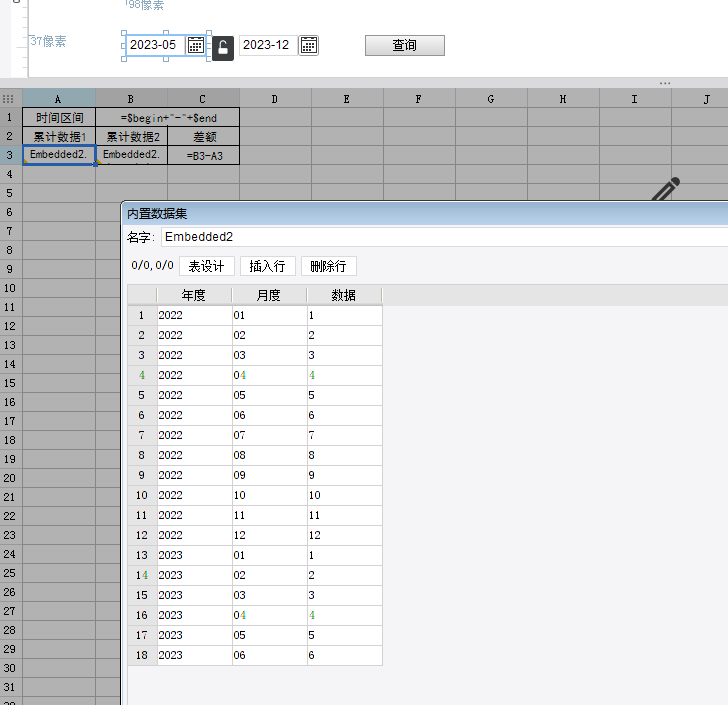Click the select-all grid corner icon
The image size is (728, 705).
8,99
